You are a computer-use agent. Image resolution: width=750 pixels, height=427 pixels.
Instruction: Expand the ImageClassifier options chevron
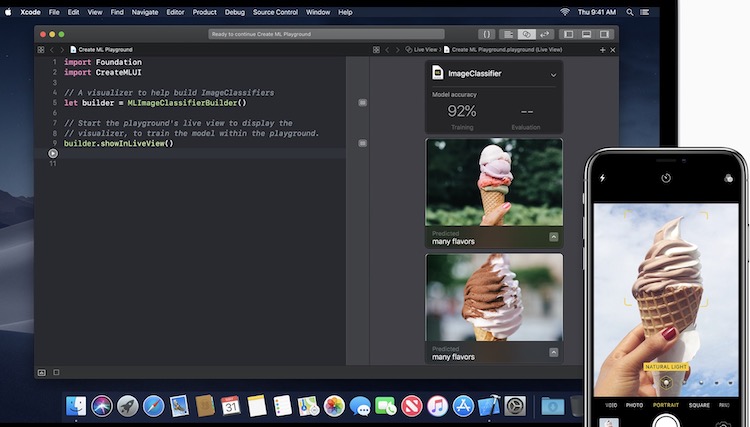tap(553, 75)
